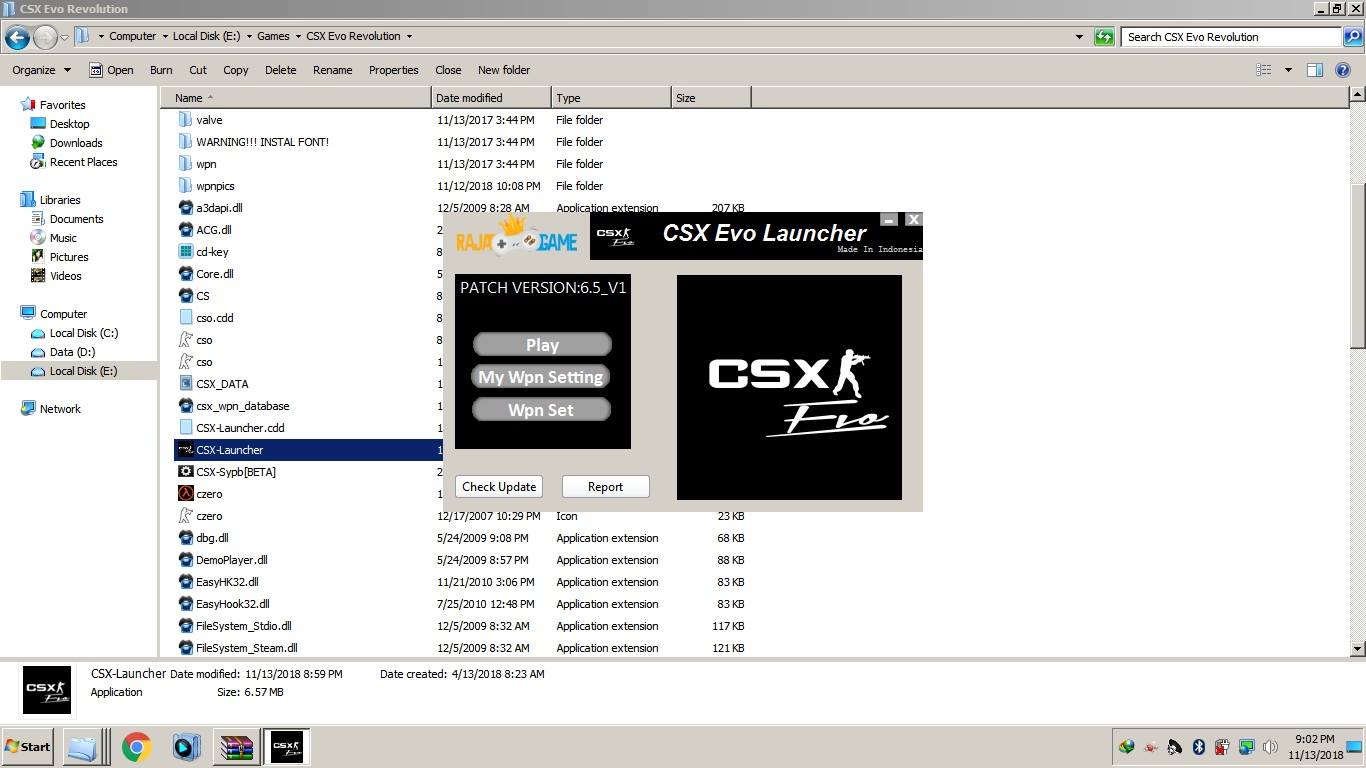
Task: Select the dbg.dll file icon
Action: [x=185, y=538]
